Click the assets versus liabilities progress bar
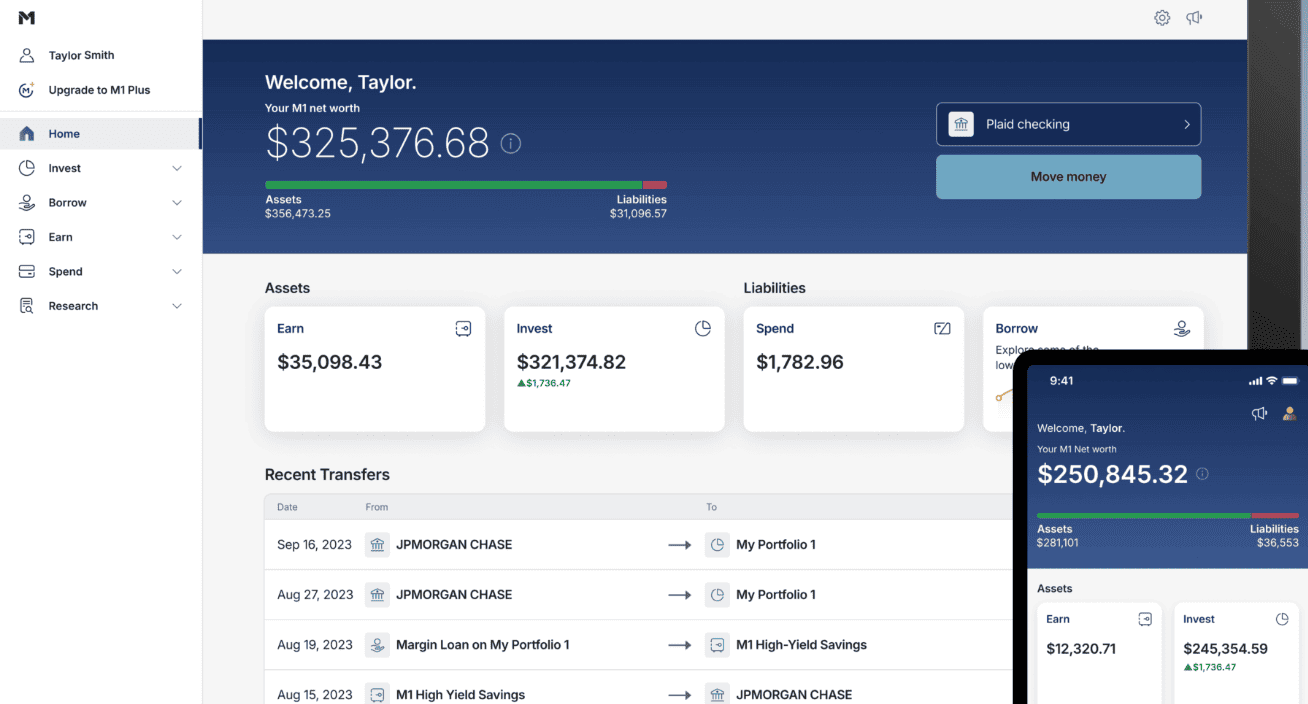Screen dimensions: 1308x704 (x=465, y=185)
